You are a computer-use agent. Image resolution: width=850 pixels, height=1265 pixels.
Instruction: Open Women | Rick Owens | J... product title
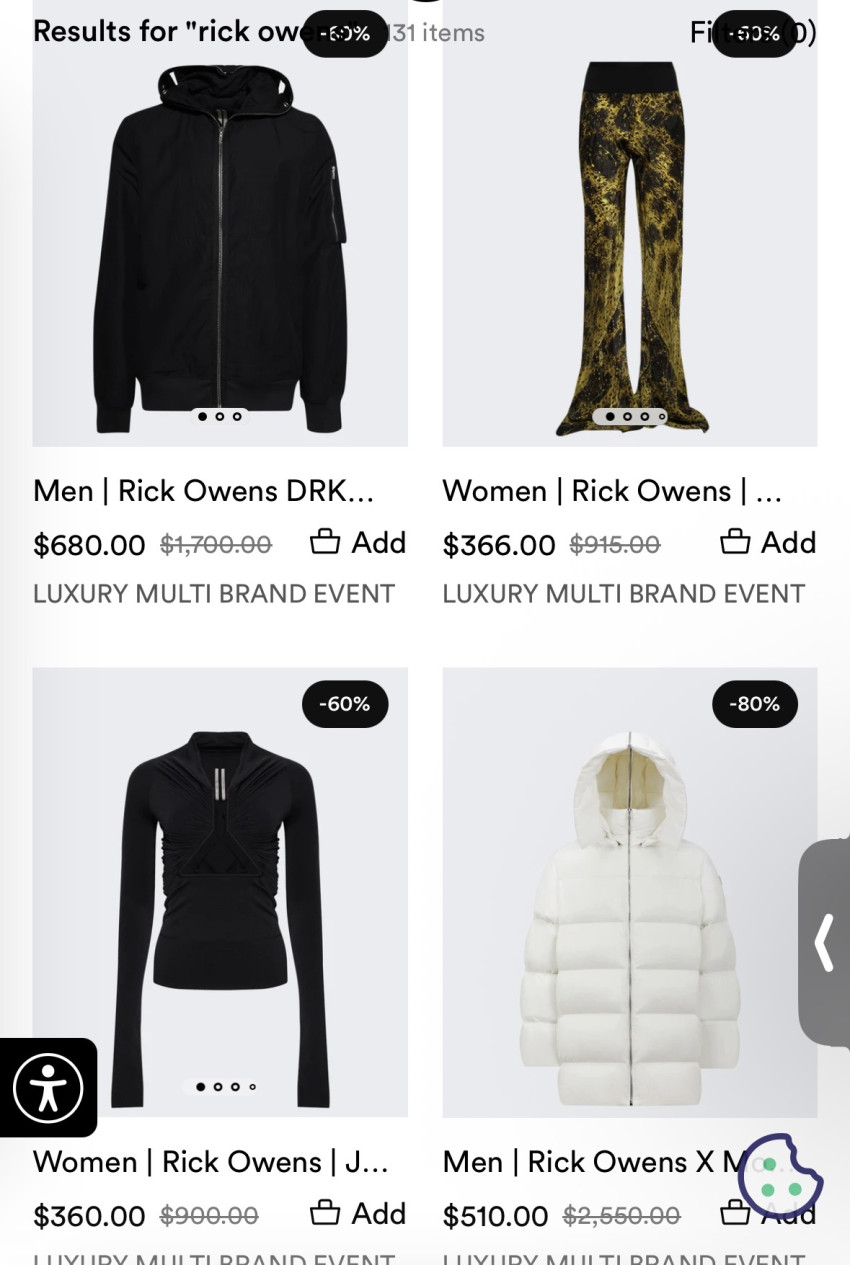tap(211, 1162)
